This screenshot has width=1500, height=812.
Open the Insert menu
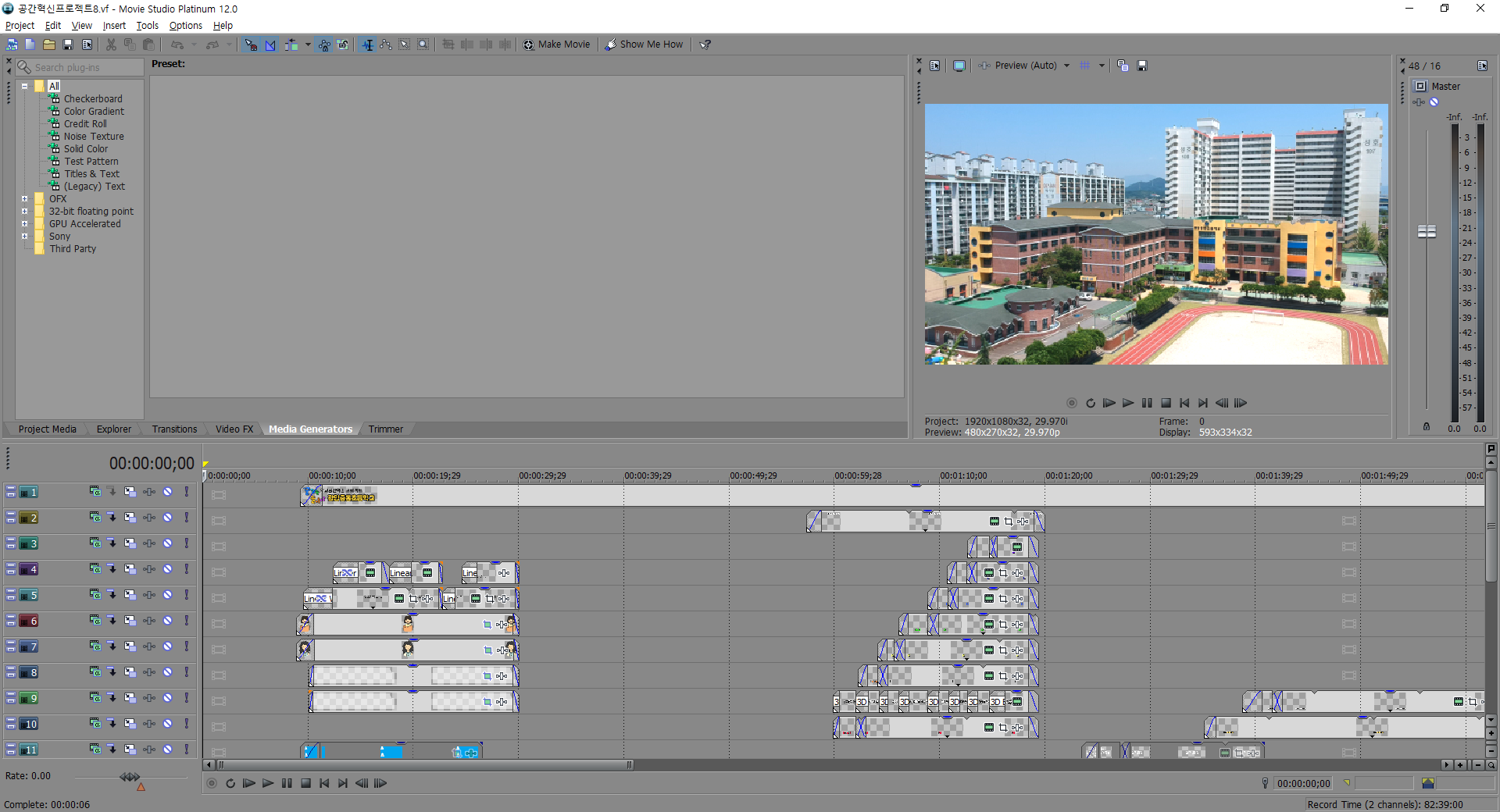pyautogui.click(x=114, y=26)
